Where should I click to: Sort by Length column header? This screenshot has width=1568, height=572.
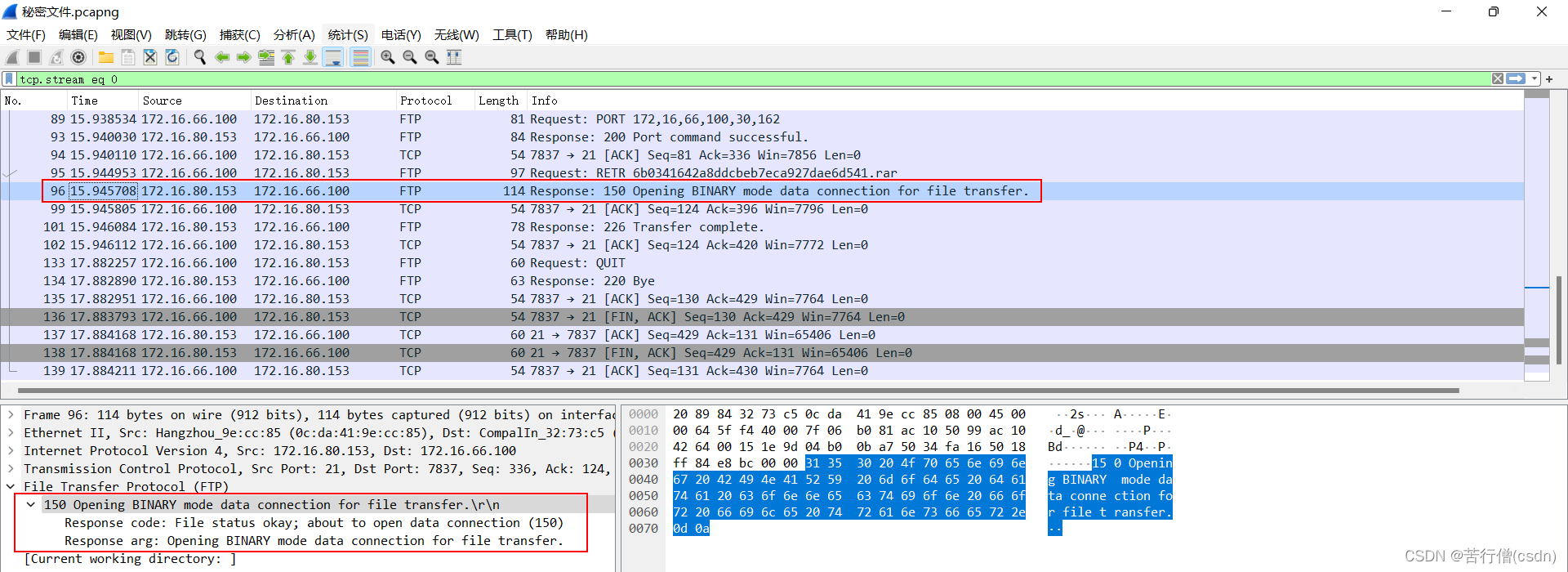point(501,101)
